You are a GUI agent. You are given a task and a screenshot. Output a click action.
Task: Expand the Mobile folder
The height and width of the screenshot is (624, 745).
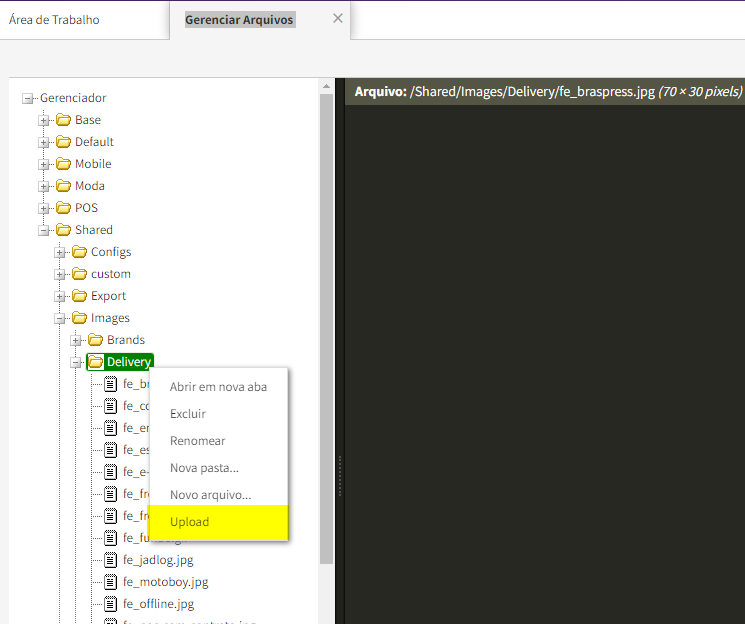click(44, 165)
